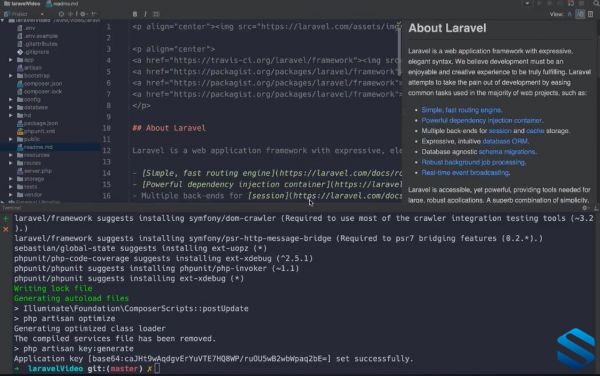Screen dimensions: 600x376
Task: Open 'Simple, fast routing engine' preview link
Action: click(x=461, y=110)
